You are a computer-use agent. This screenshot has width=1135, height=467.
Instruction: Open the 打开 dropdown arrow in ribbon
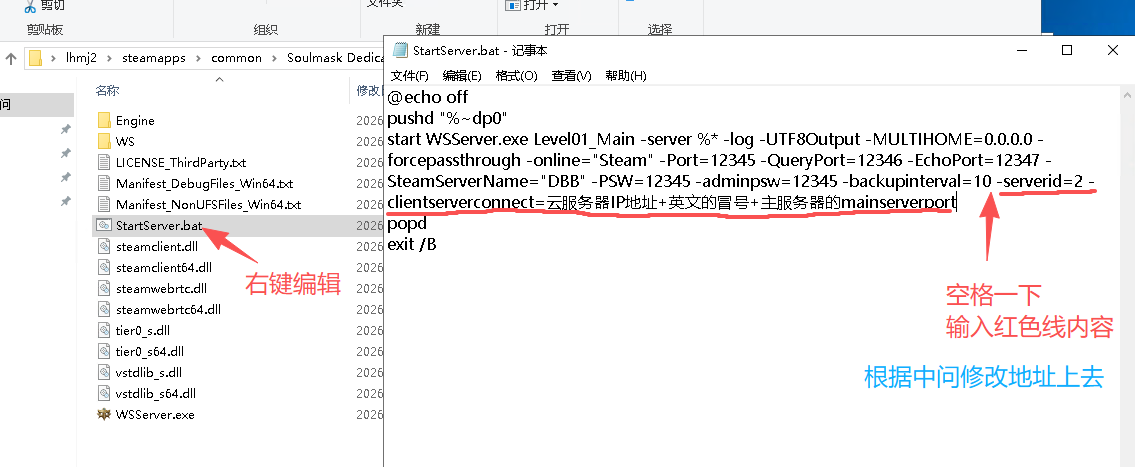pyautogui.click(x=555, y=6)
